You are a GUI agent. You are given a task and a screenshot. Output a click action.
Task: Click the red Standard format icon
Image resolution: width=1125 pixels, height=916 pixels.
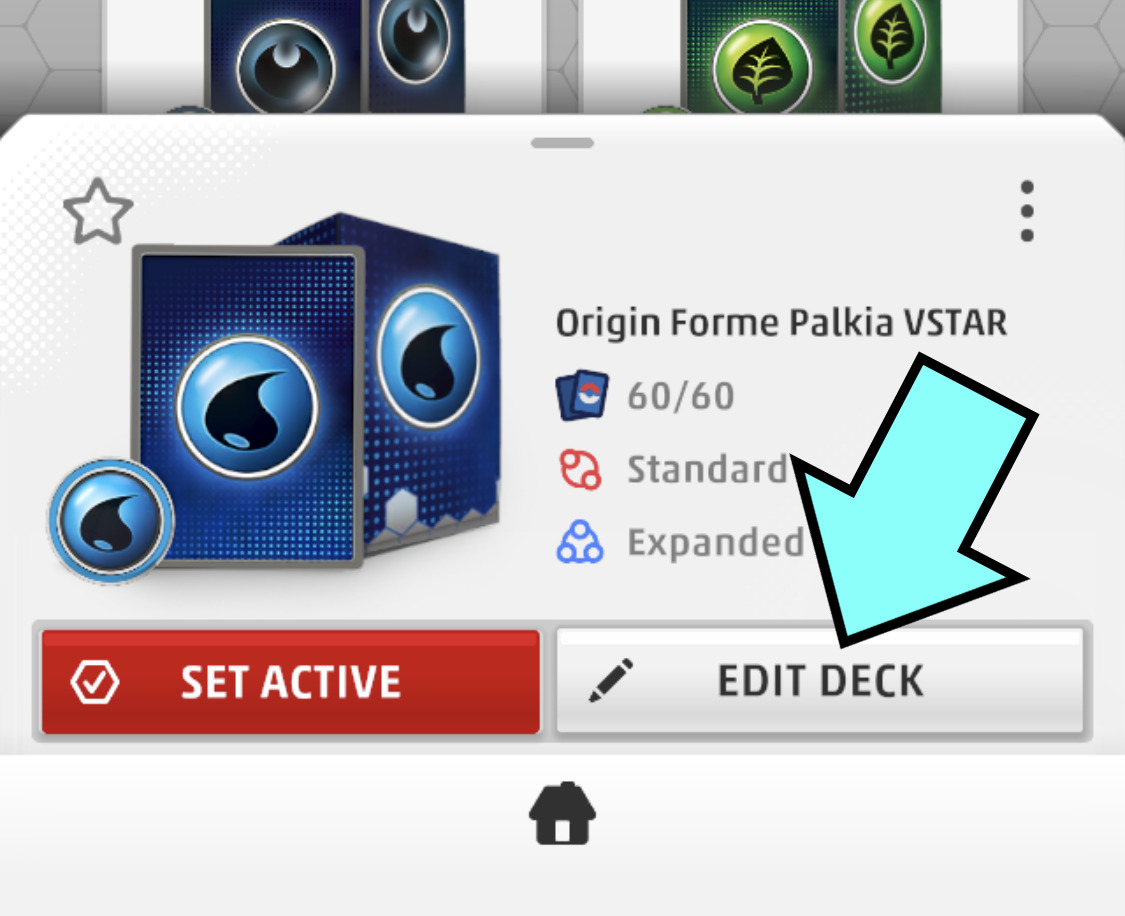tap(580, 469)
